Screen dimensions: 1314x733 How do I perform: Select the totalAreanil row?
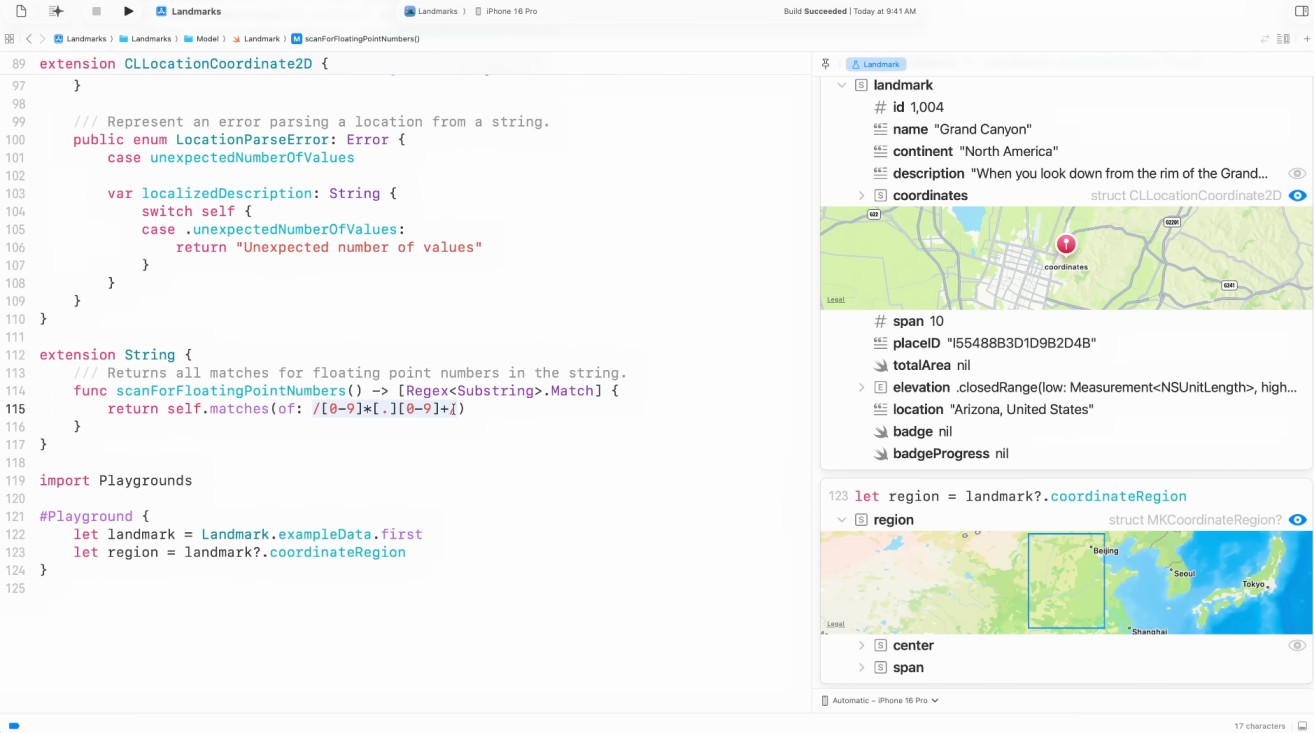tap(1066, 366)
